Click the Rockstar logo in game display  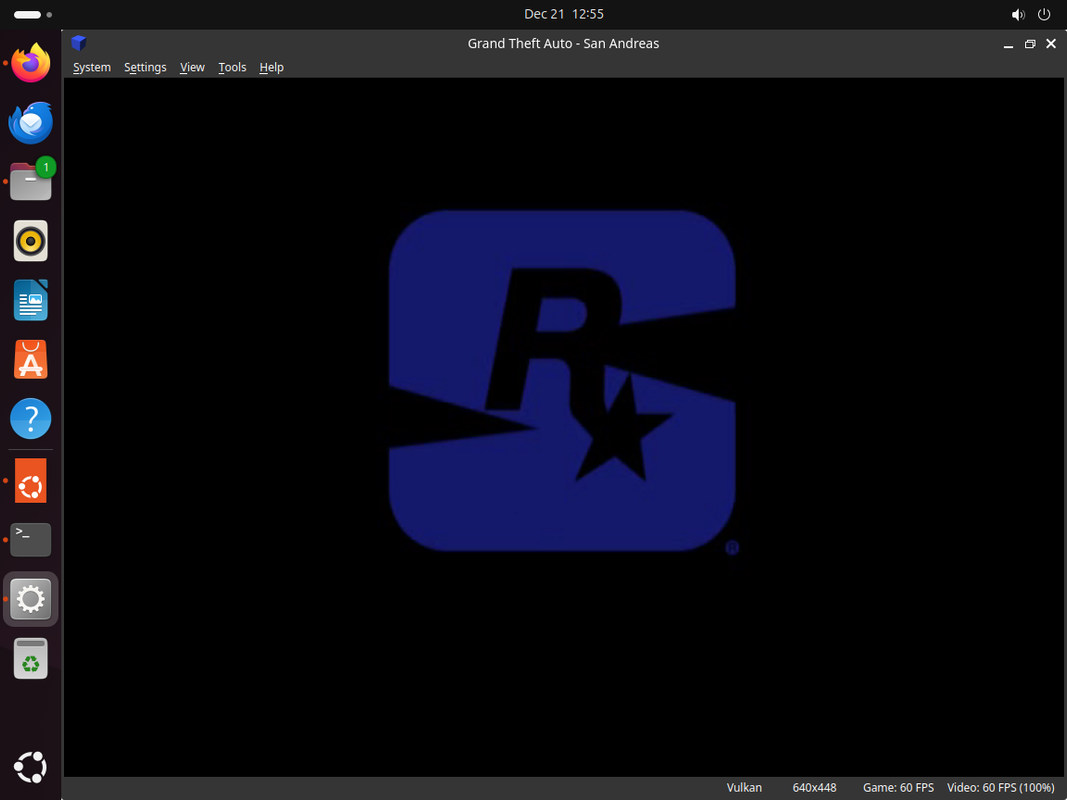pyautogui.click(x=563, y=381)
